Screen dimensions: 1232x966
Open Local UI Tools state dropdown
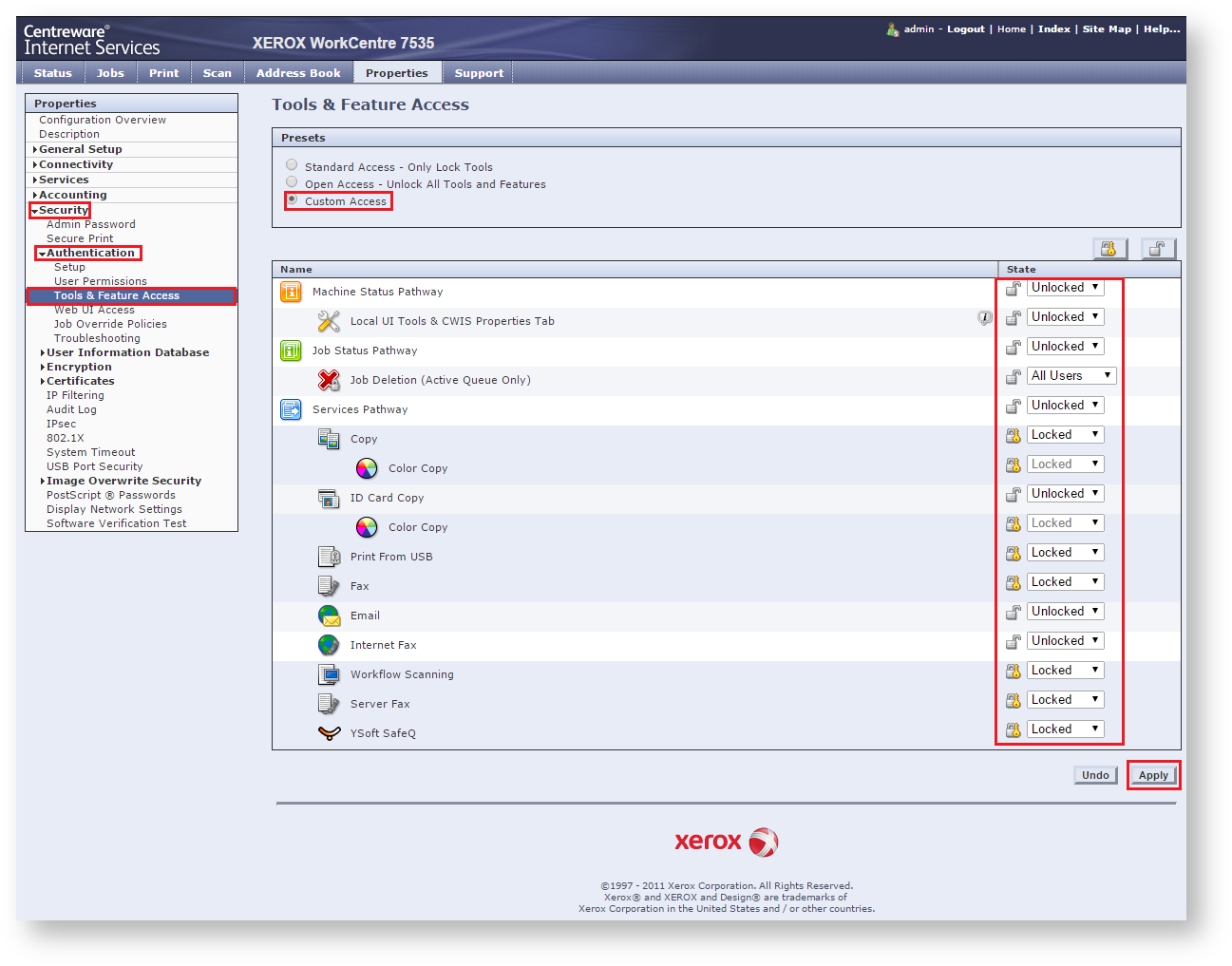(x=1065, y=317)
